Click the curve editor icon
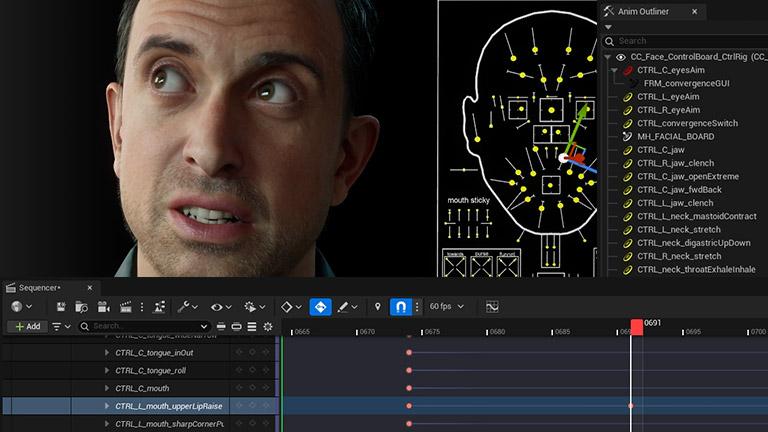The image size is (768, 432). click(492, 307)
